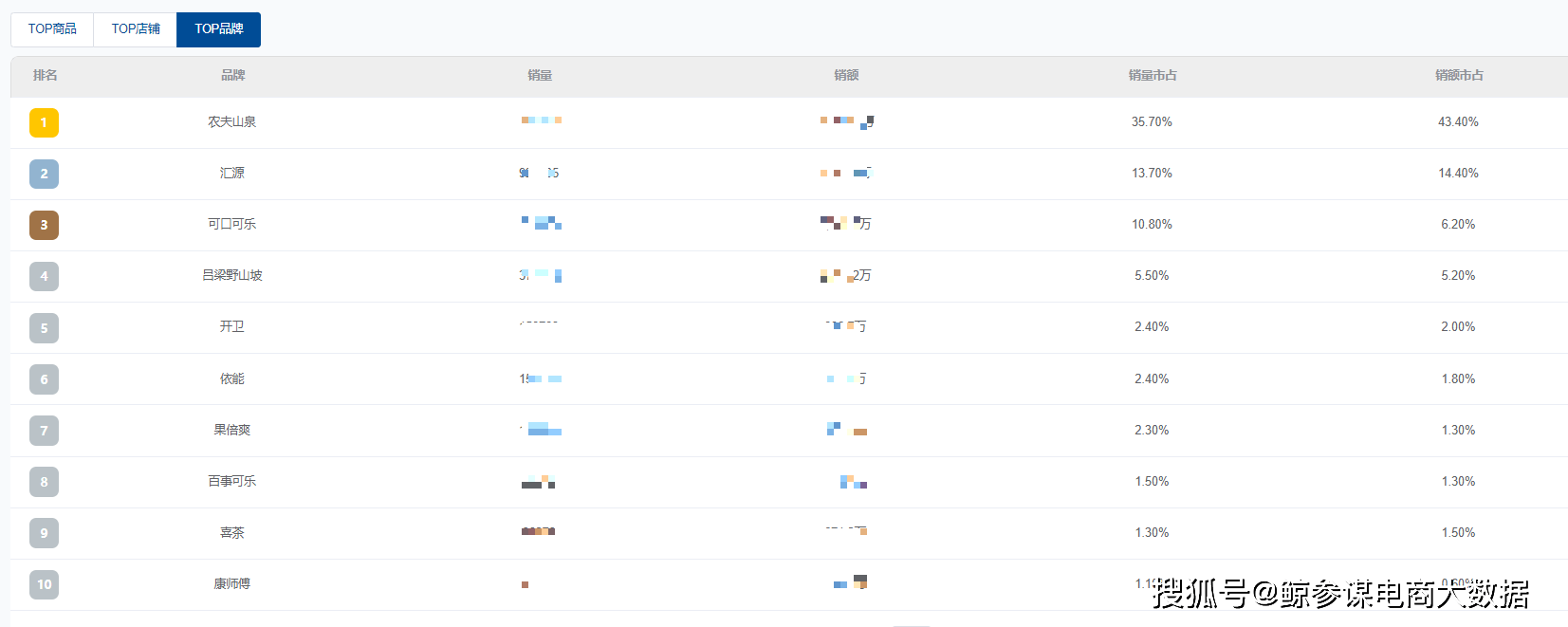
Task: Click blurred 销量 value for 汇源
Action: [540, 173]
